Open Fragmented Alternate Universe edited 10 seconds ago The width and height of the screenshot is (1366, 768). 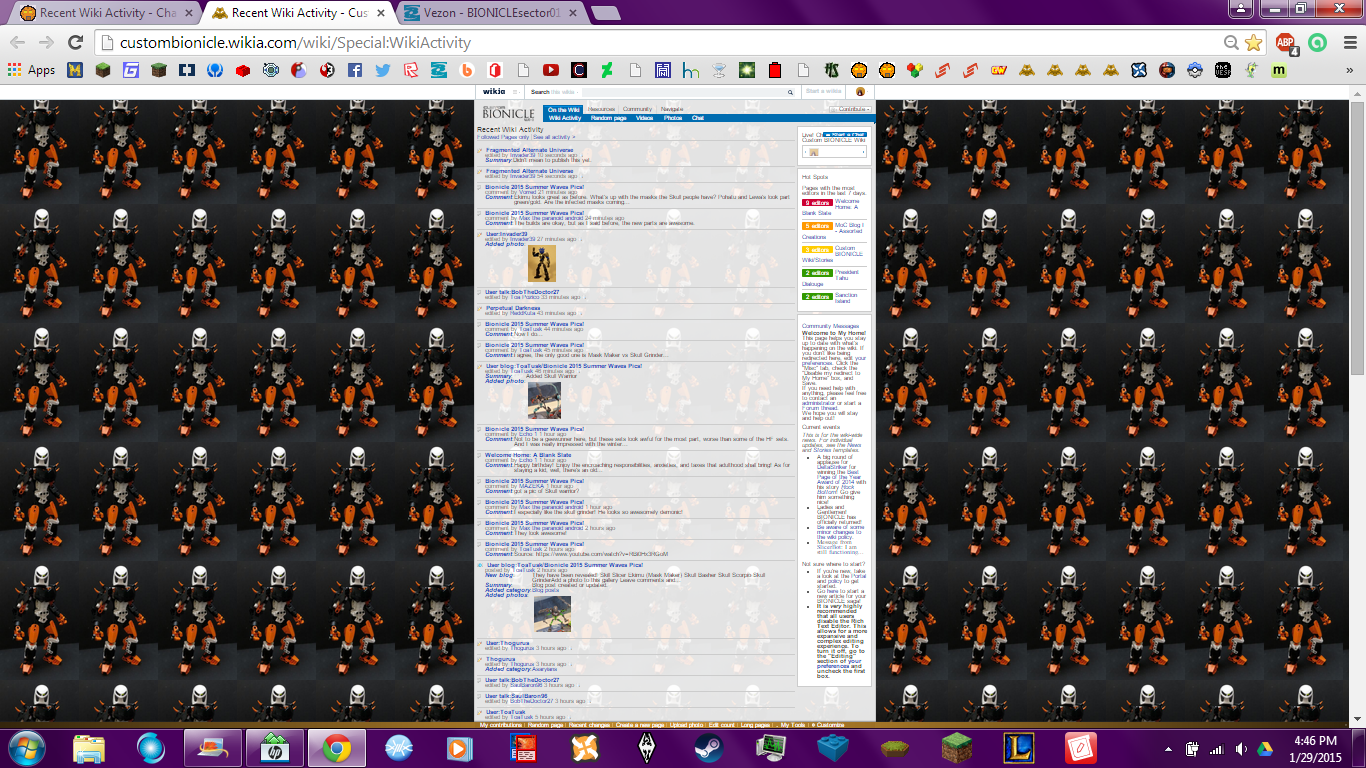tap(530, 150)
